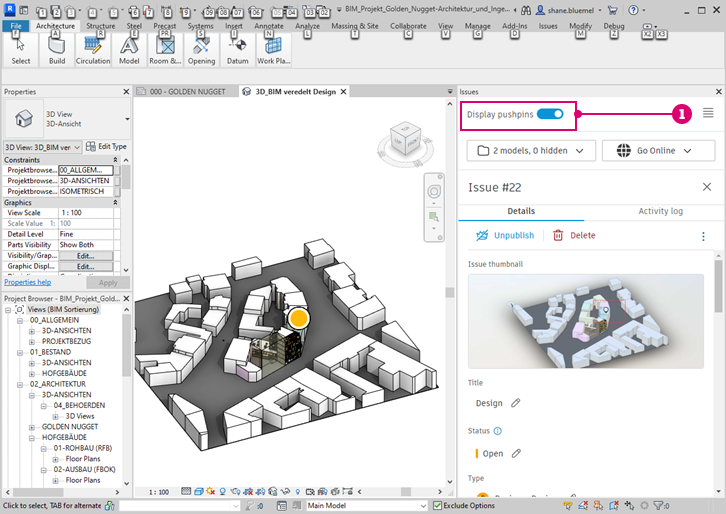Click Edit for Visibility/Graphics overrides
The image size is (726, 514).
(x=86, y=256)
